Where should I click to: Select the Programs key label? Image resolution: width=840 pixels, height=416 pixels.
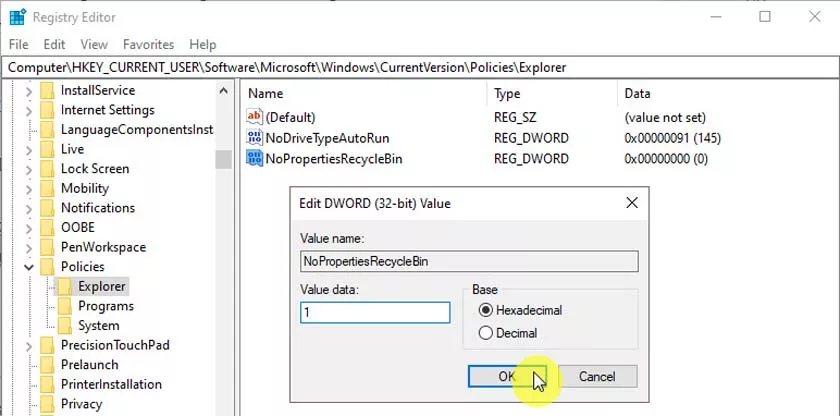coord(106,306)
